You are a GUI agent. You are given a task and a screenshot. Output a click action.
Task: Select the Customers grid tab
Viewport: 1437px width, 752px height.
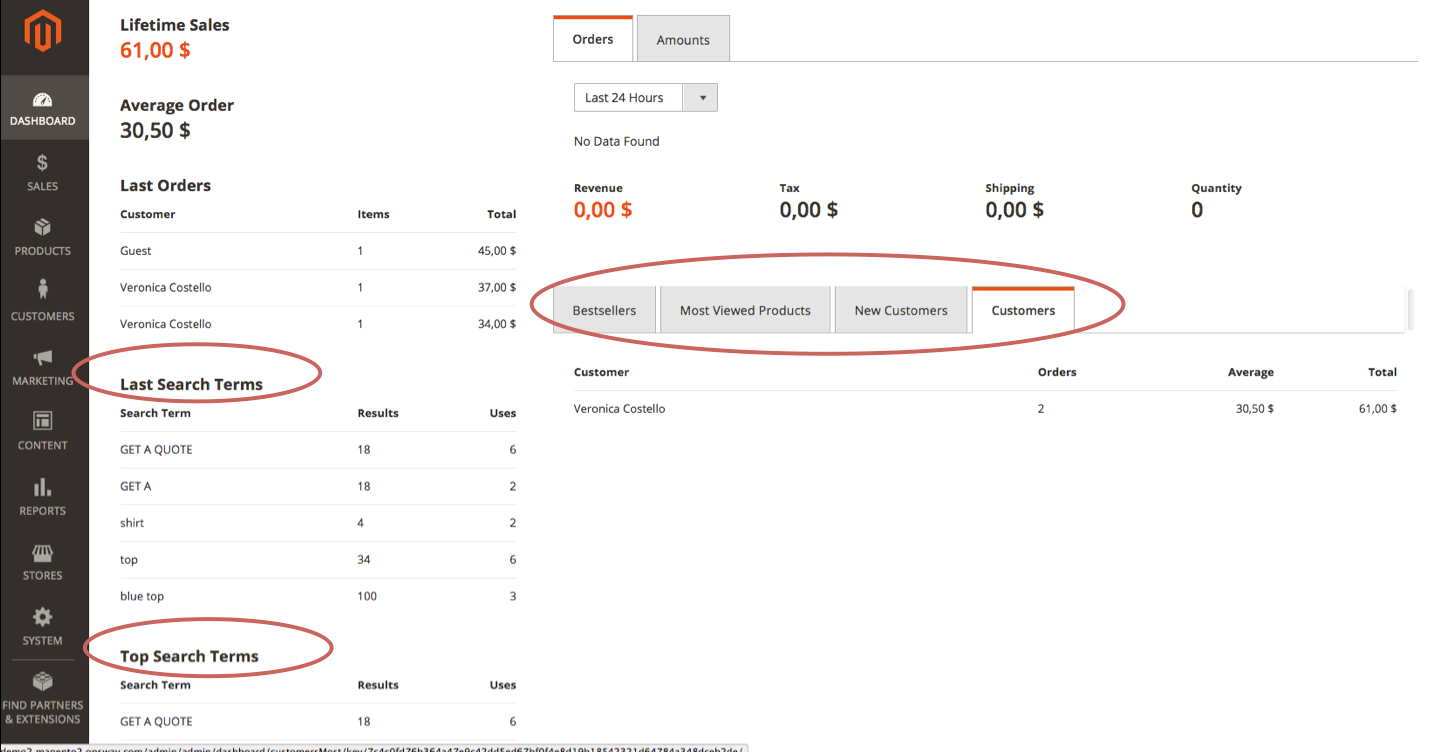click(x=1023, y=310)
